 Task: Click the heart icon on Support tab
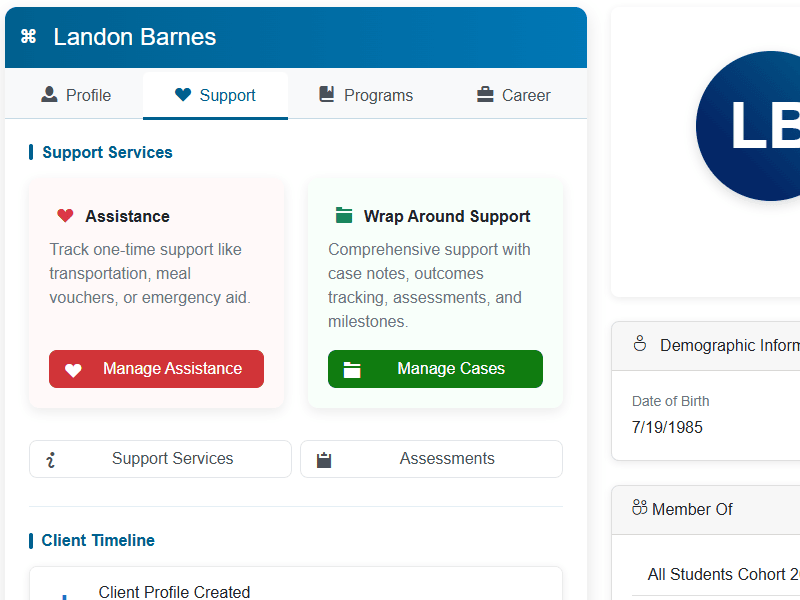182,95
